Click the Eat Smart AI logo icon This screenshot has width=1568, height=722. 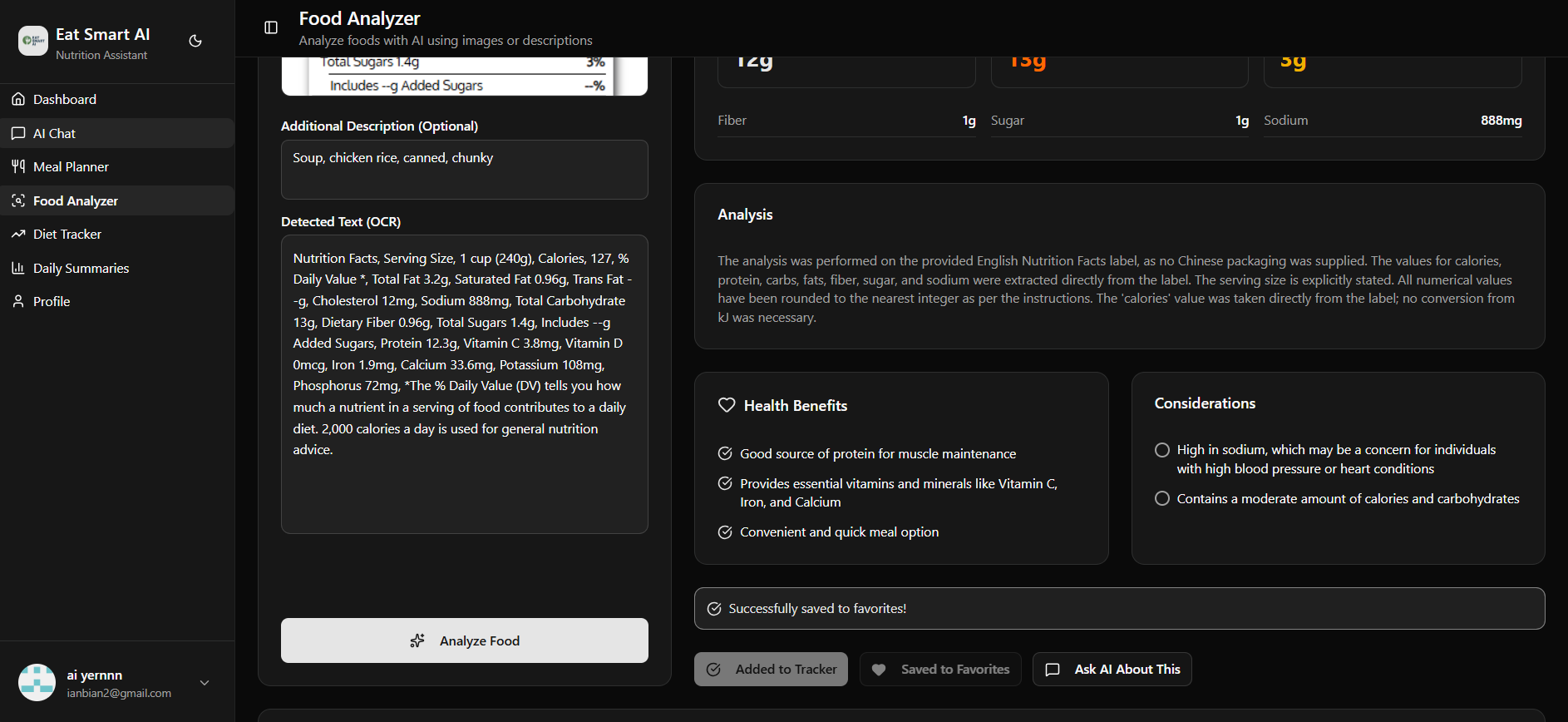coord(33,41)
